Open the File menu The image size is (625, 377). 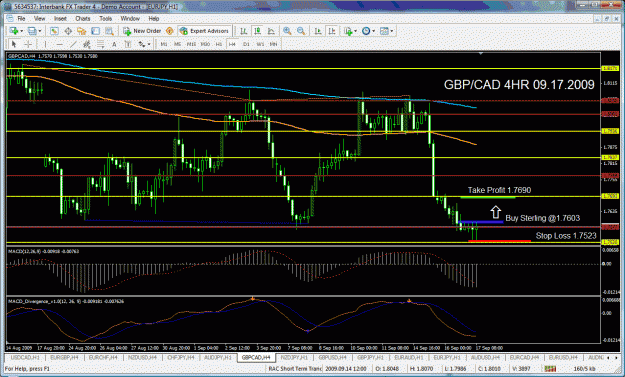(21, 19)
